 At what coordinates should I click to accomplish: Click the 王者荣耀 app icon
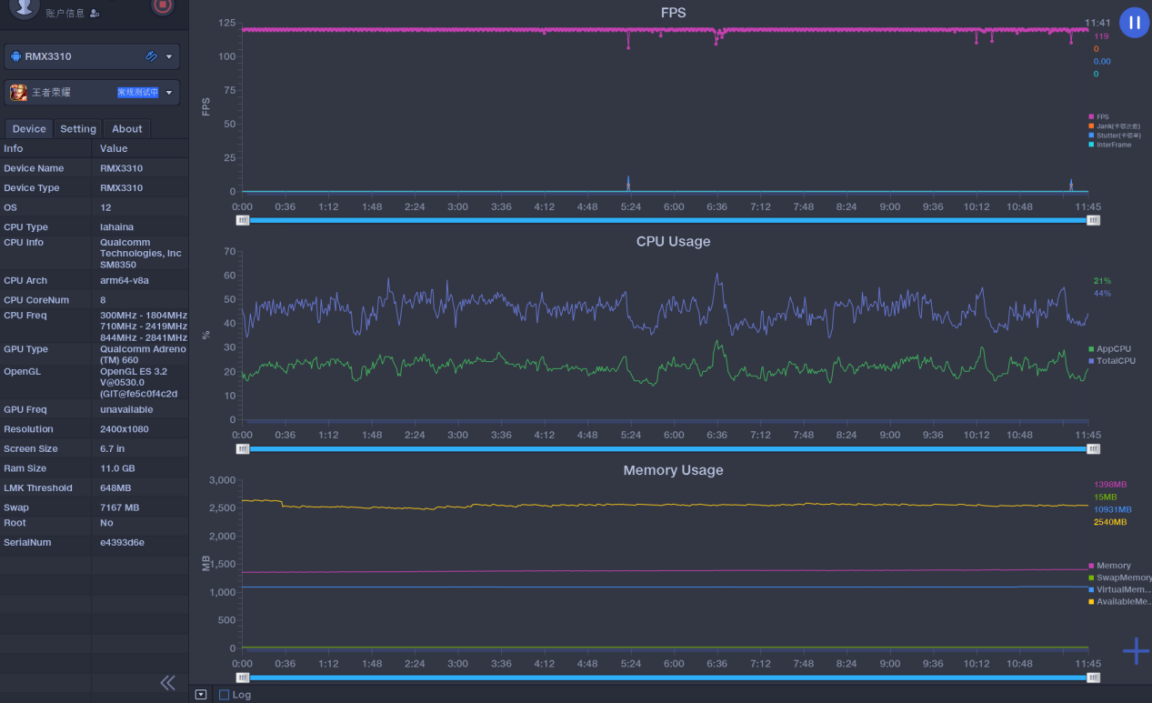18,93
